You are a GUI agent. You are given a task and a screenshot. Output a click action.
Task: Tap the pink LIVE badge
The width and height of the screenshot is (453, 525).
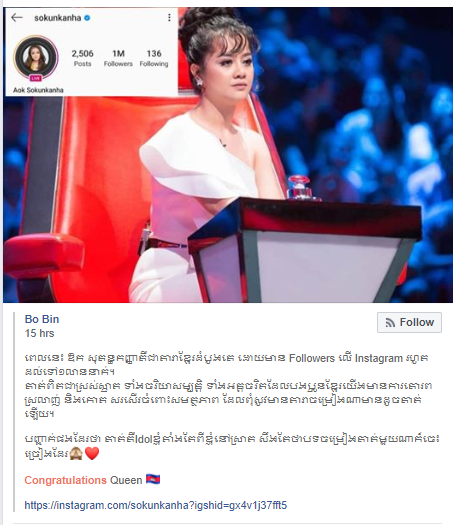click(35, 78)
